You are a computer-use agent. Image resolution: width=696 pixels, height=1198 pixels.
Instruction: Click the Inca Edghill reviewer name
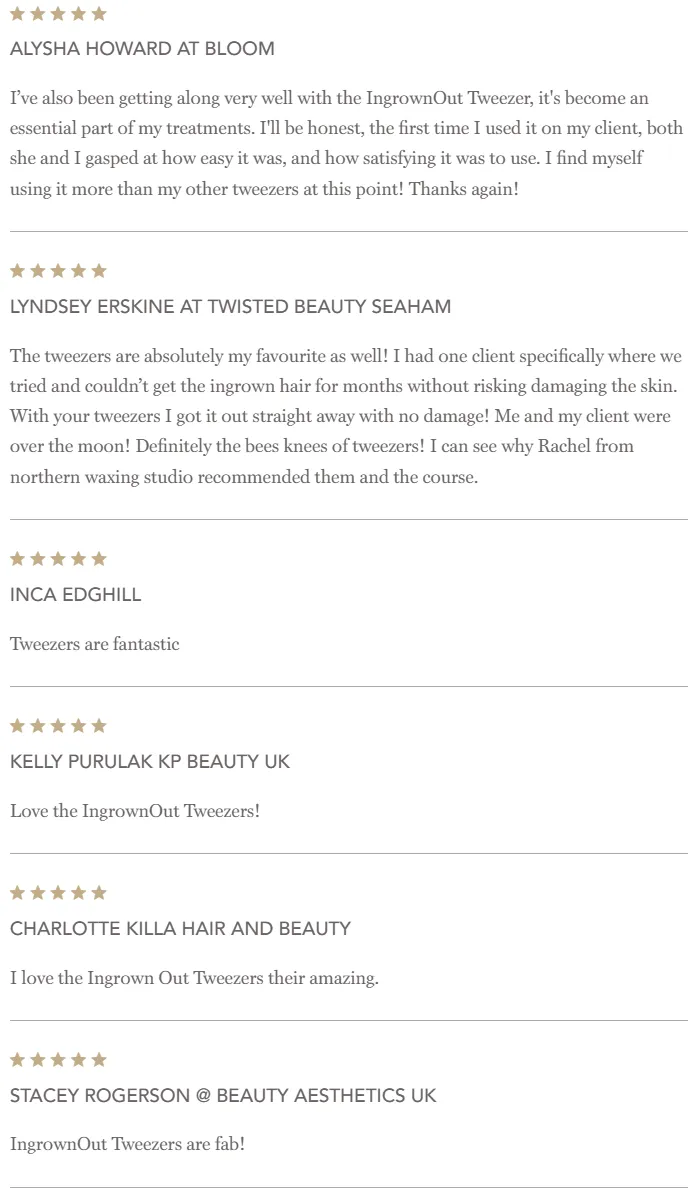(x=76, y=595)
